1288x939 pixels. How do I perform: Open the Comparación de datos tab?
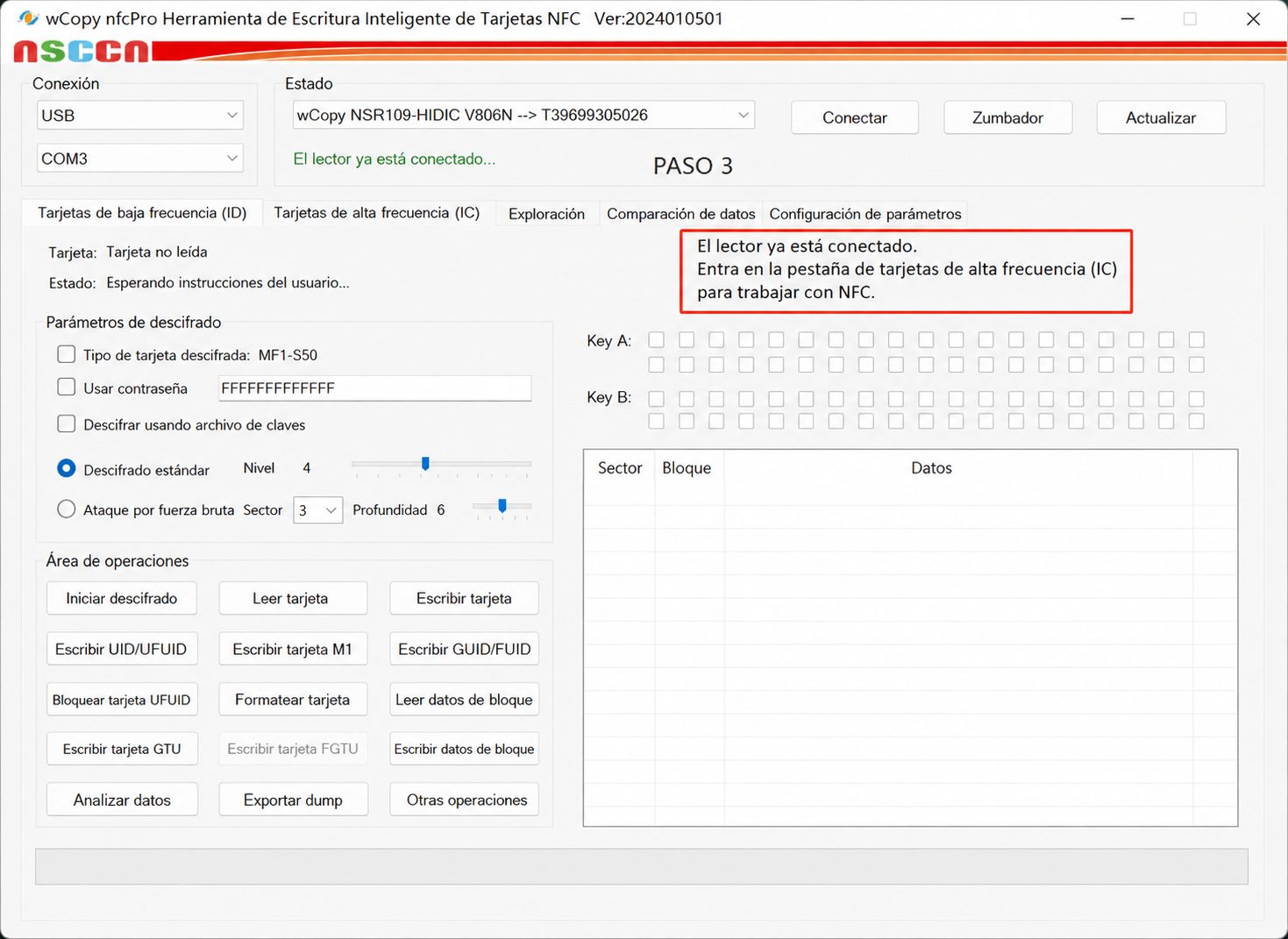(x=681, y=214)
